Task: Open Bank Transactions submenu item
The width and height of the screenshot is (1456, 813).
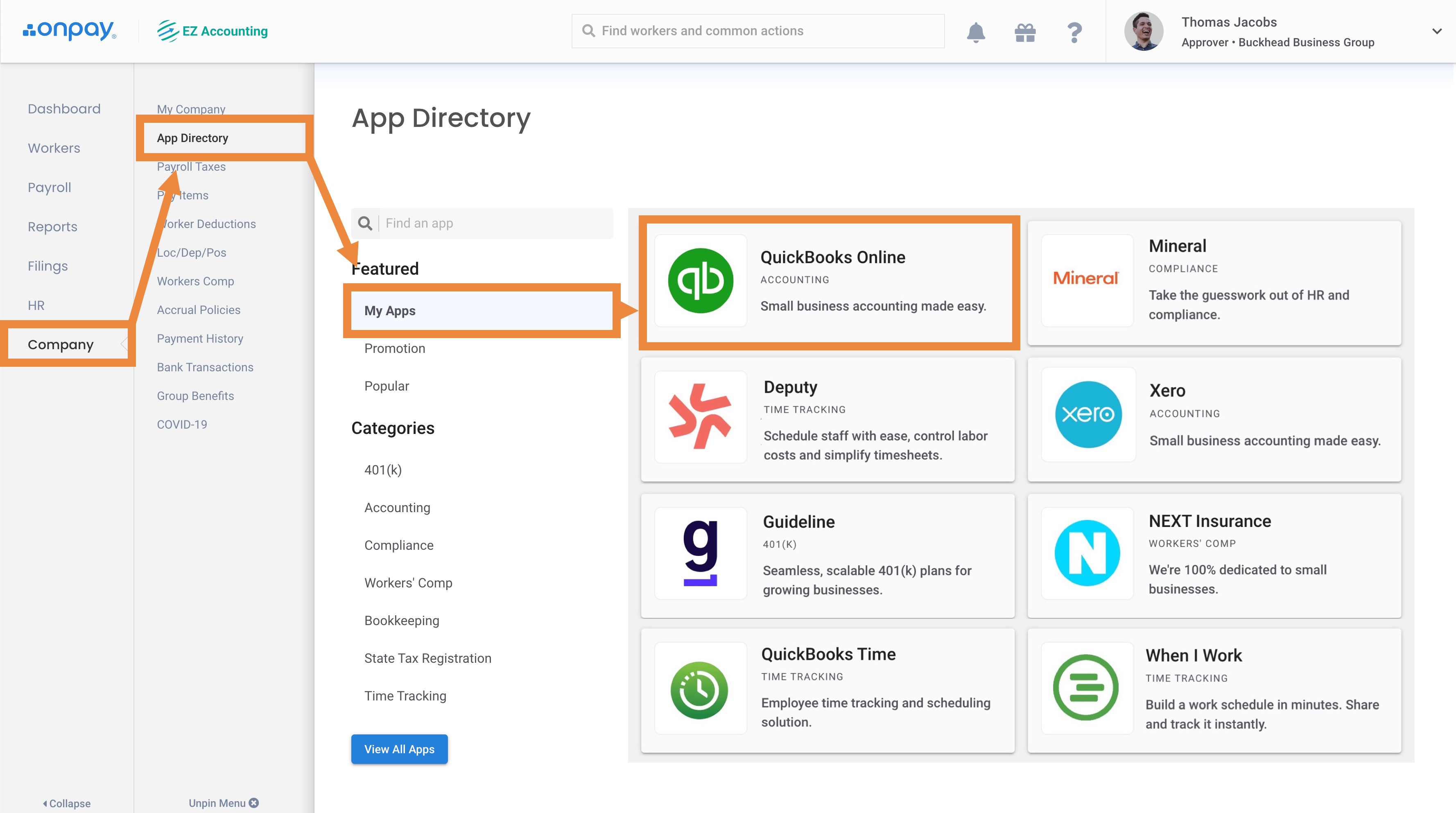Action: point(205,367)
